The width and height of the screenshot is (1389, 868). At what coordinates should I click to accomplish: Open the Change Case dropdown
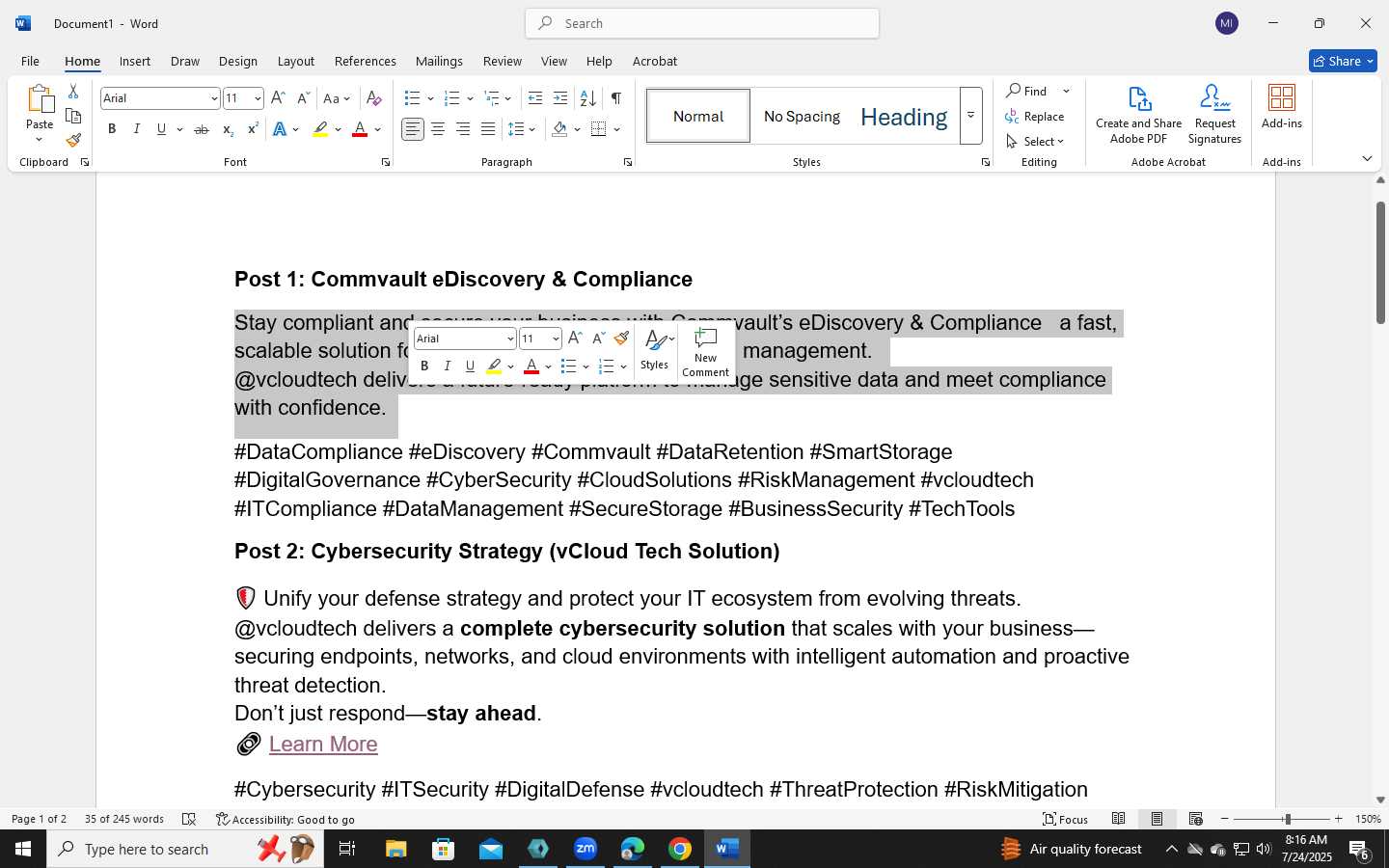tap(337, 98)
